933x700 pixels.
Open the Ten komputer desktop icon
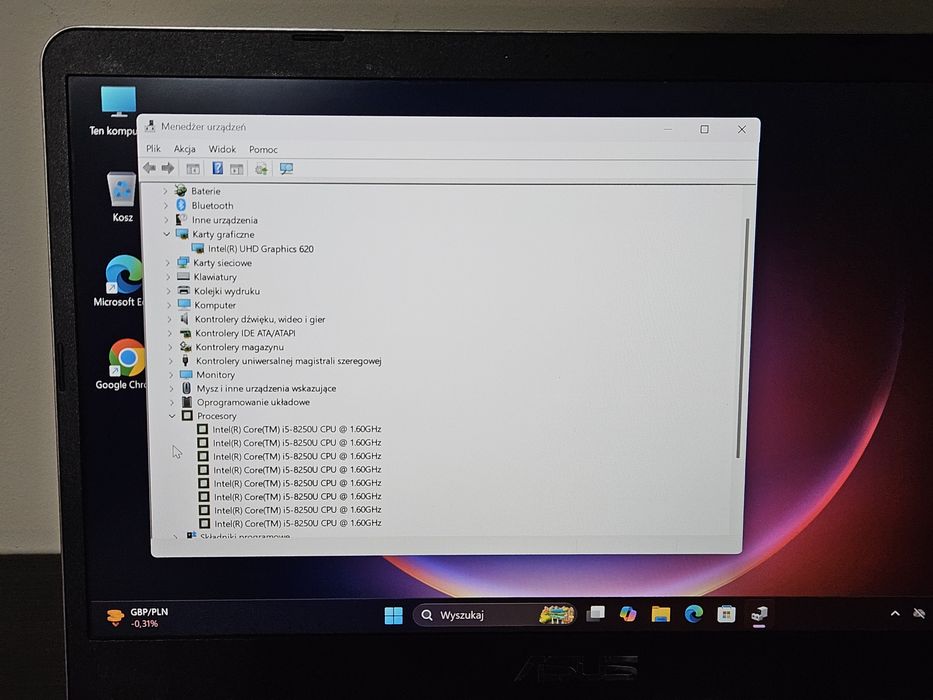114,111
